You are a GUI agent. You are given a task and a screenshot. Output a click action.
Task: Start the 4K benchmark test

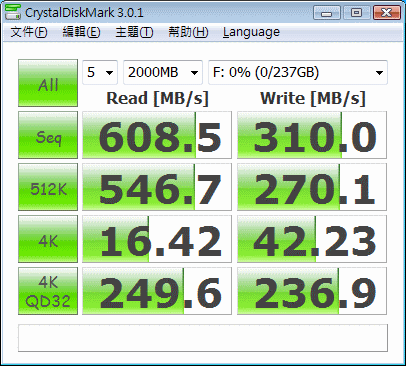[x=48, y=239]
